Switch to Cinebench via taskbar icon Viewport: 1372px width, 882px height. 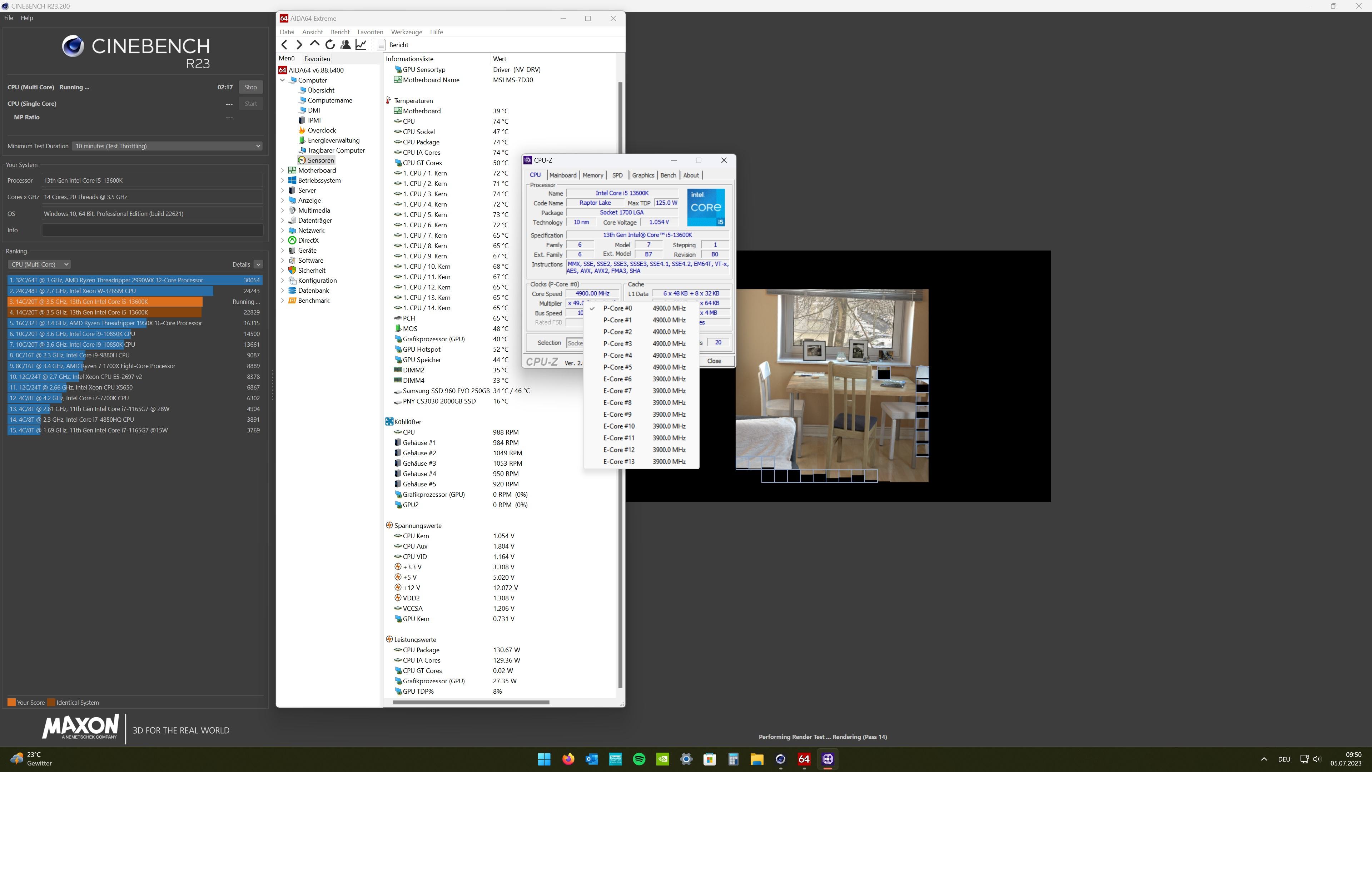click(780, 759)
